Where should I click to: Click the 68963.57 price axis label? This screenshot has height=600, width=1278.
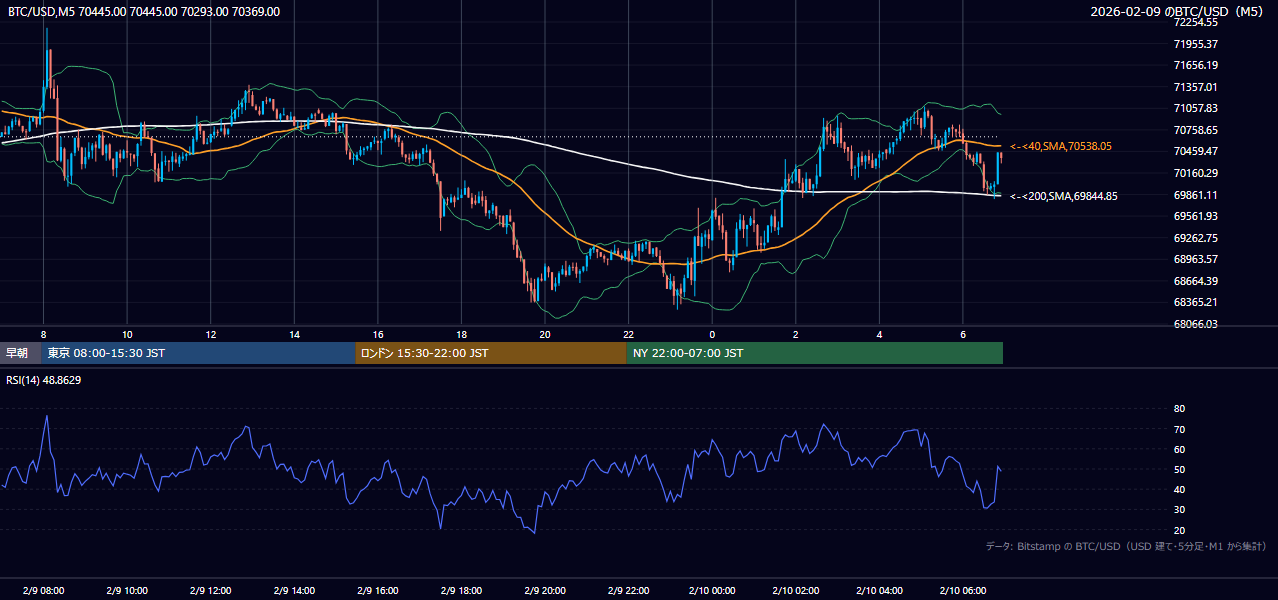pos(1196,259)
